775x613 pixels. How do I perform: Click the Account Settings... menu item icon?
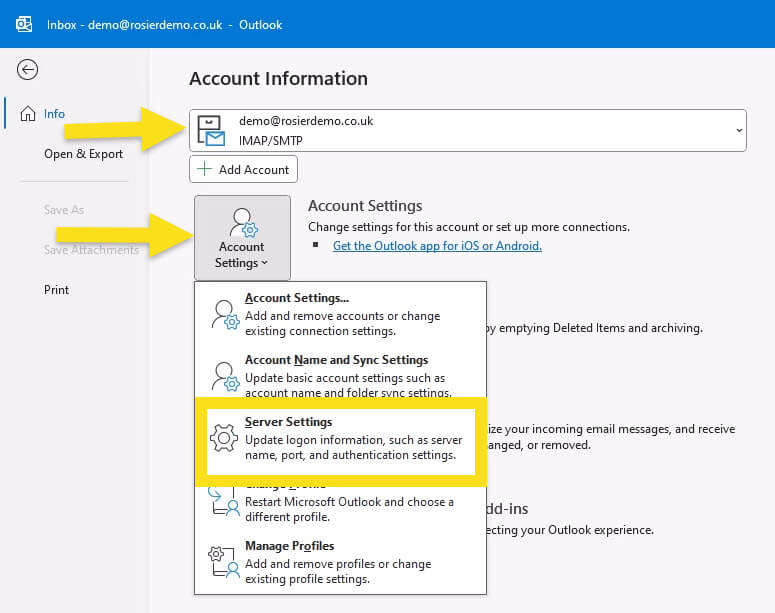[226, 314]
